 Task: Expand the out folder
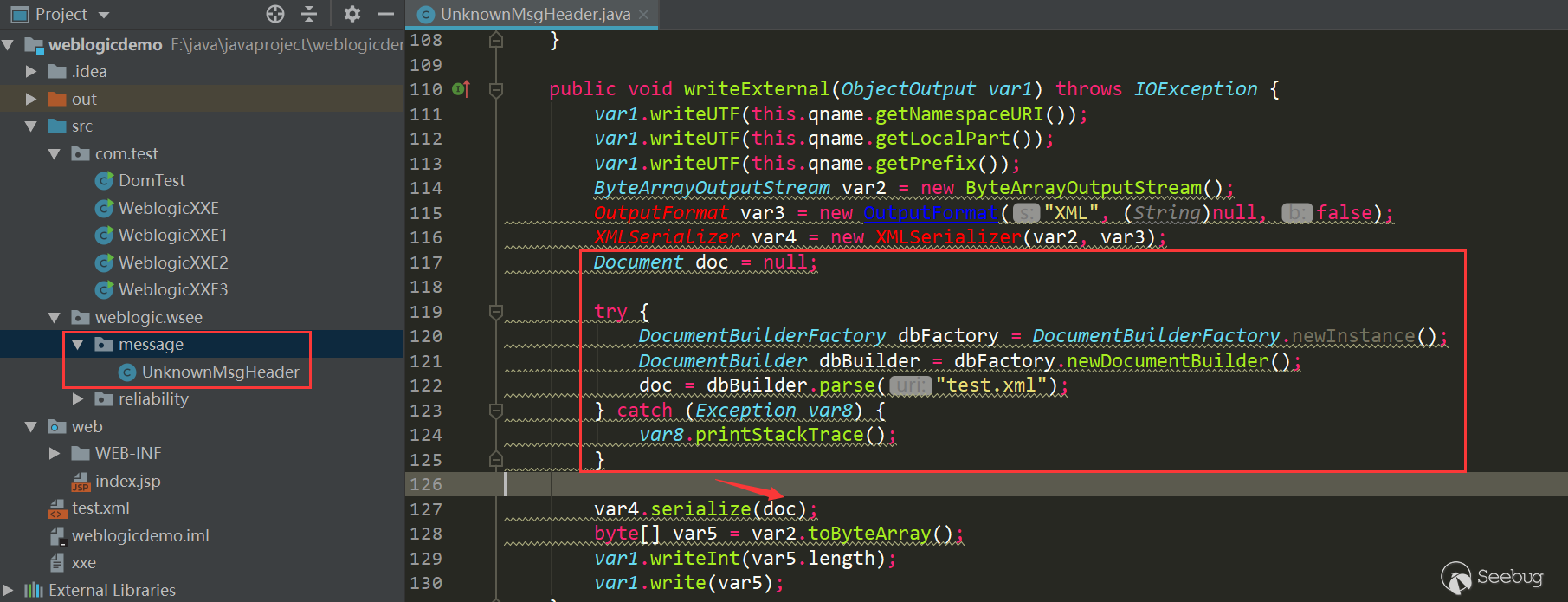(x=31, y=100)
